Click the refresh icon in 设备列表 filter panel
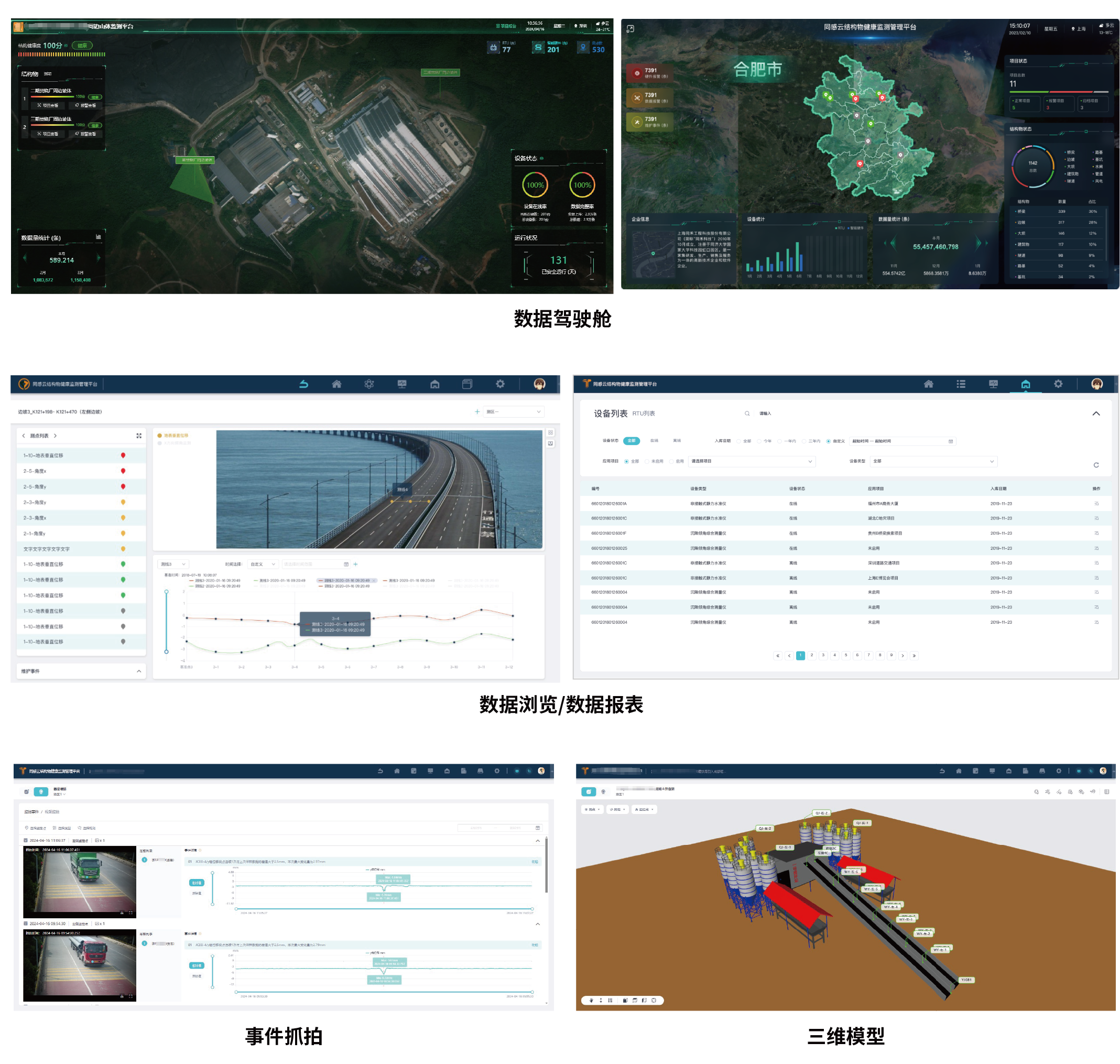The height and width of the screenshot is (1064, 1120). 1095,465
